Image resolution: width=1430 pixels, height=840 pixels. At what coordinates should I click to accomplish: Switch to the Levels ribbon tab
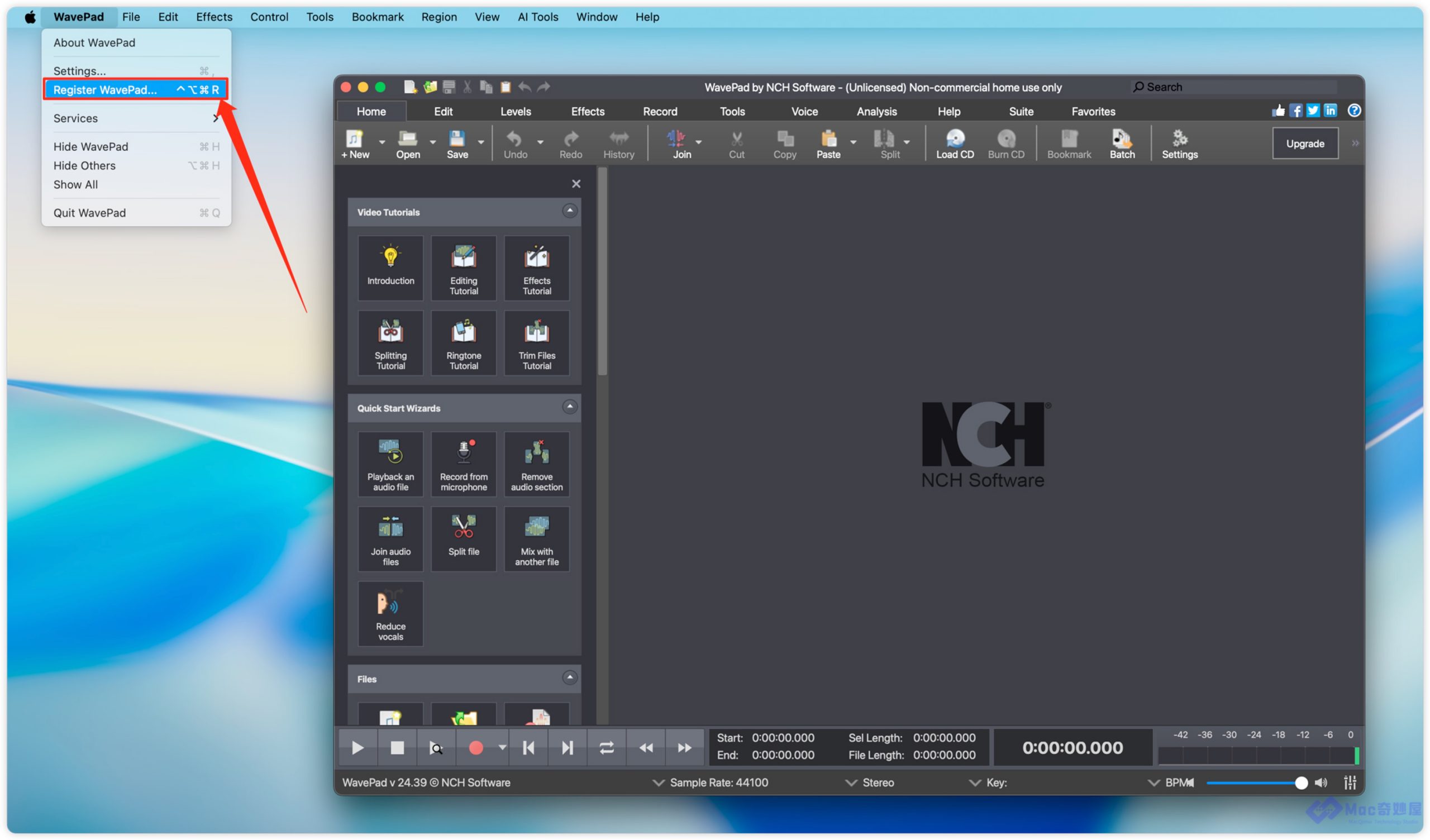pyautogui.click(x=515, y=111)
